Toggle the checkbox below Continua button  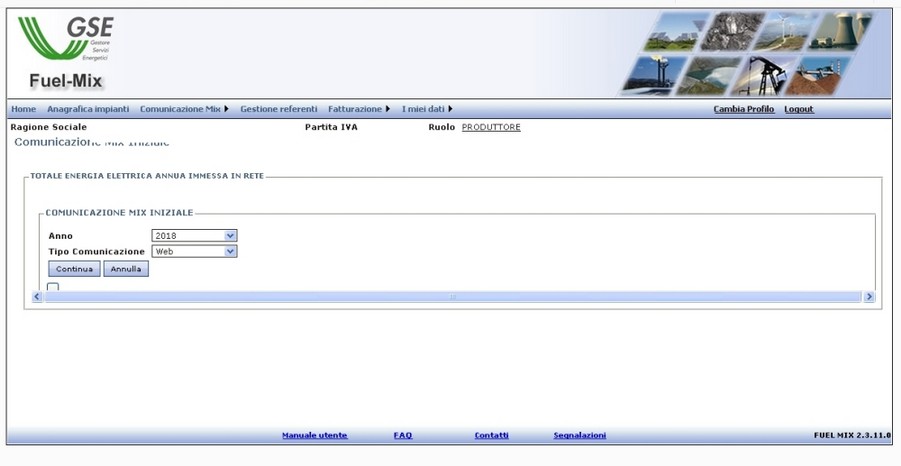53,287
